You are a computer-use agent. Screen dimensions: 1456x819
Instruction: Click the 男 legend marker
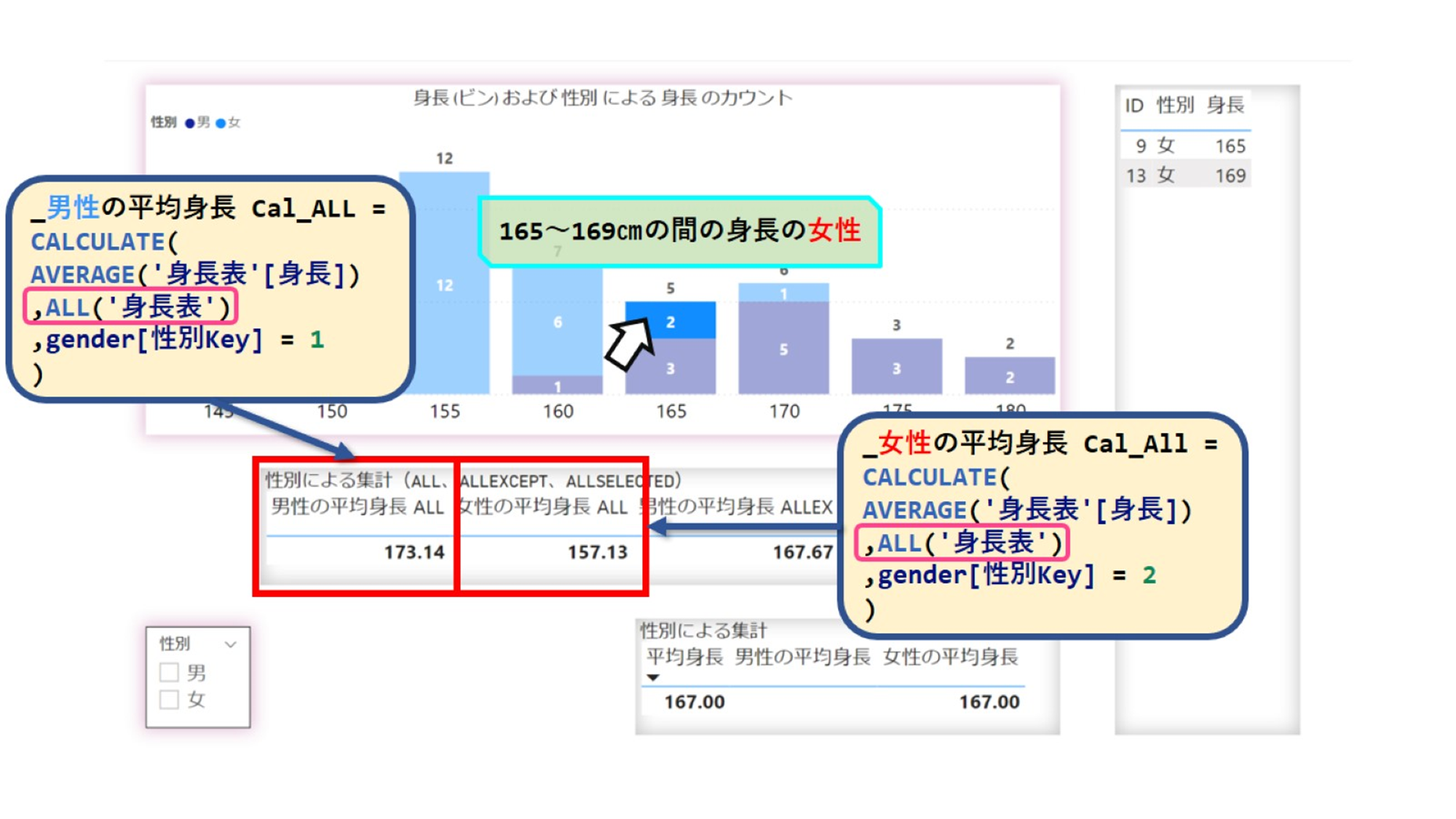[x=190, y=123]
